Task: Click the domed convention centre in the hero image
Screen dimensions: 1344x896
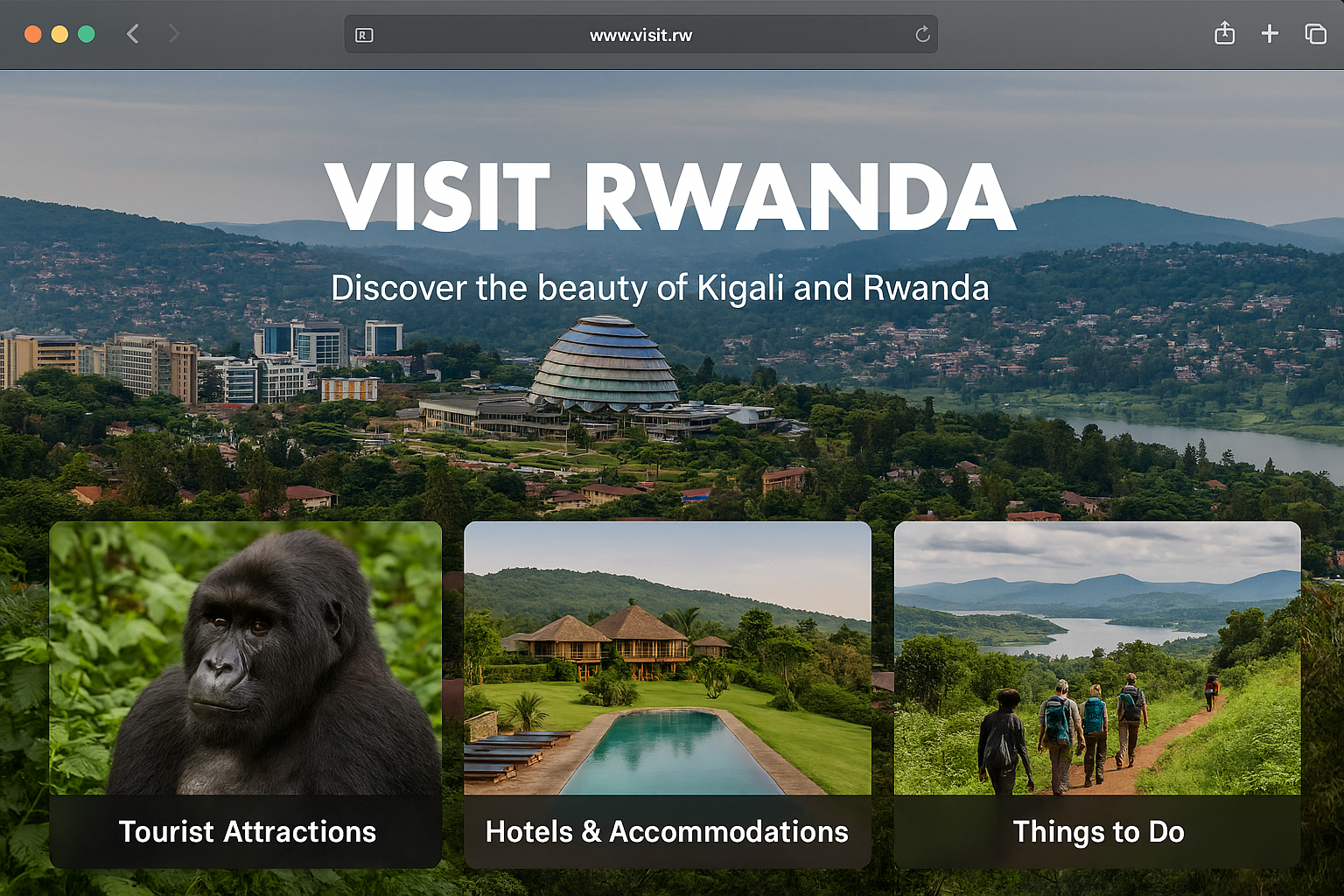Action: coord(605,366)
